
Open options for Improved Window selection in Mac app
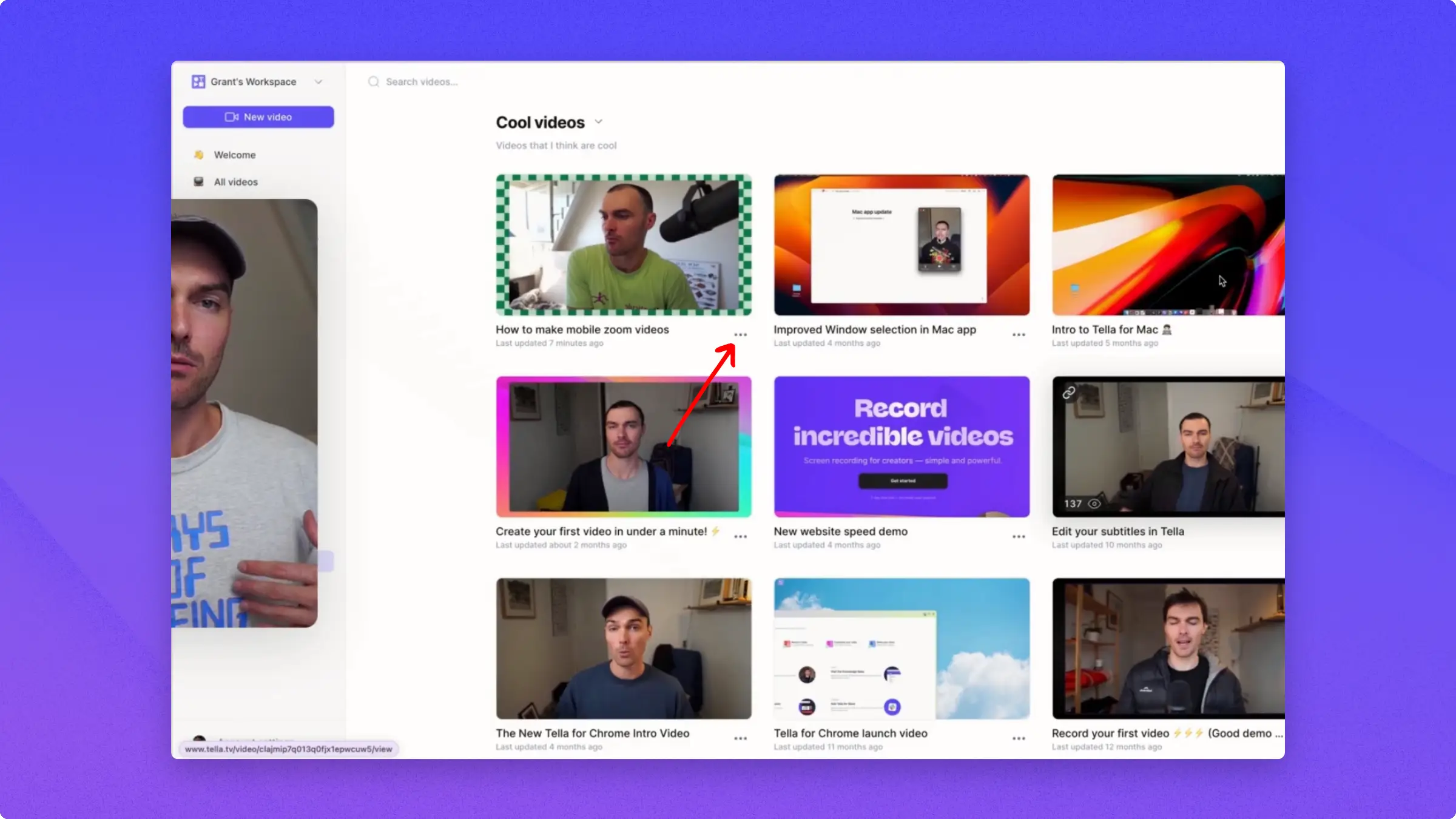click(1019, 335)
